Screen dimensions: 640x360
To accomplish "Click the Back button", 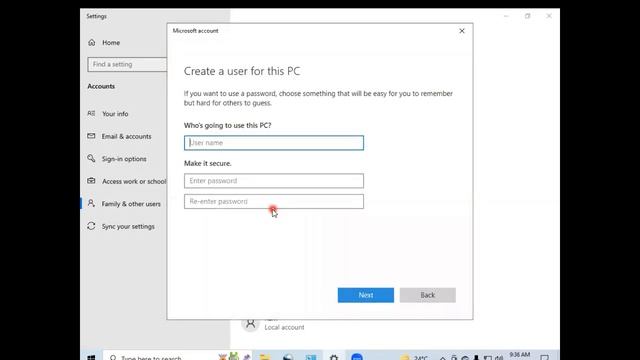I will tap(427, 295).
